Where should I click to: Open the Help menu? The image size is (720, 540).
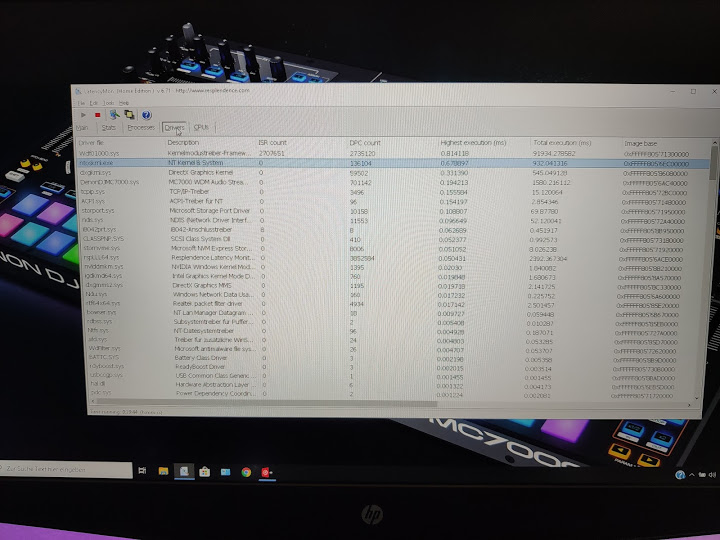point(124,103)
